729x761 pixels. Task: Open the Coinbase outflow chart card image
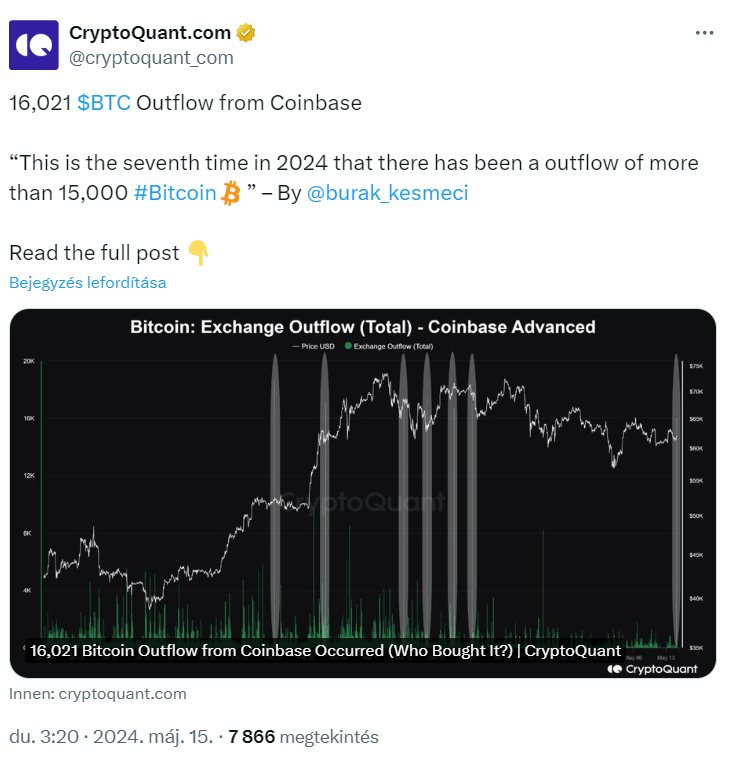363,493
